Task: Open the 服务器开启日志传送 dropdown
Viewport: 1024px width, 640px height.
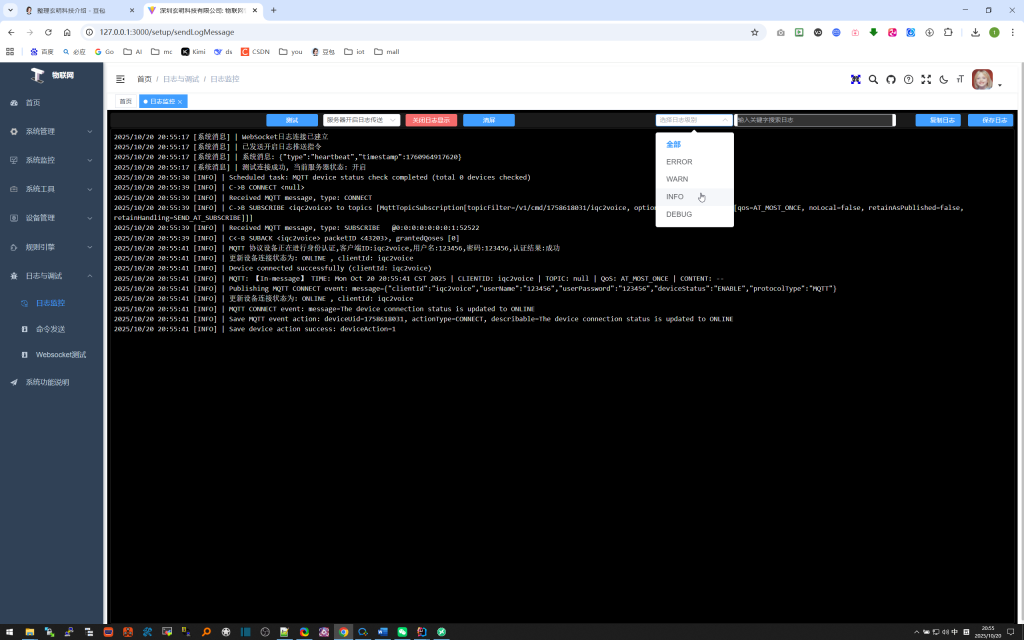Action: coord(361,120)
